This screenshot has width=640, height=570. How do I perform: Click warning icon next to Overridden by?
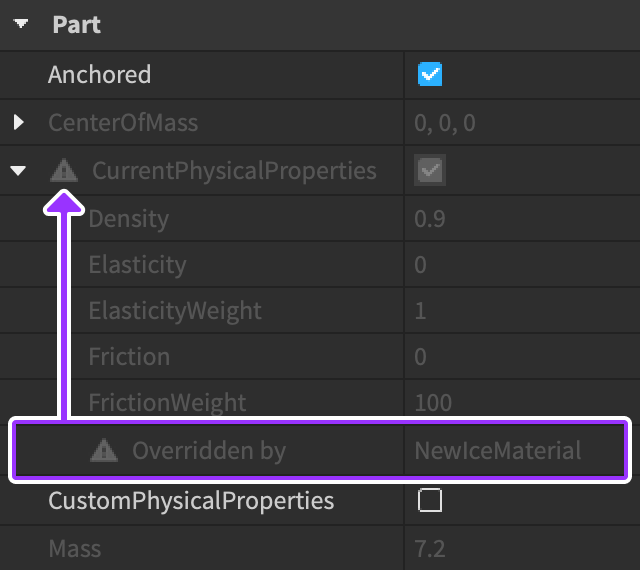104,451
